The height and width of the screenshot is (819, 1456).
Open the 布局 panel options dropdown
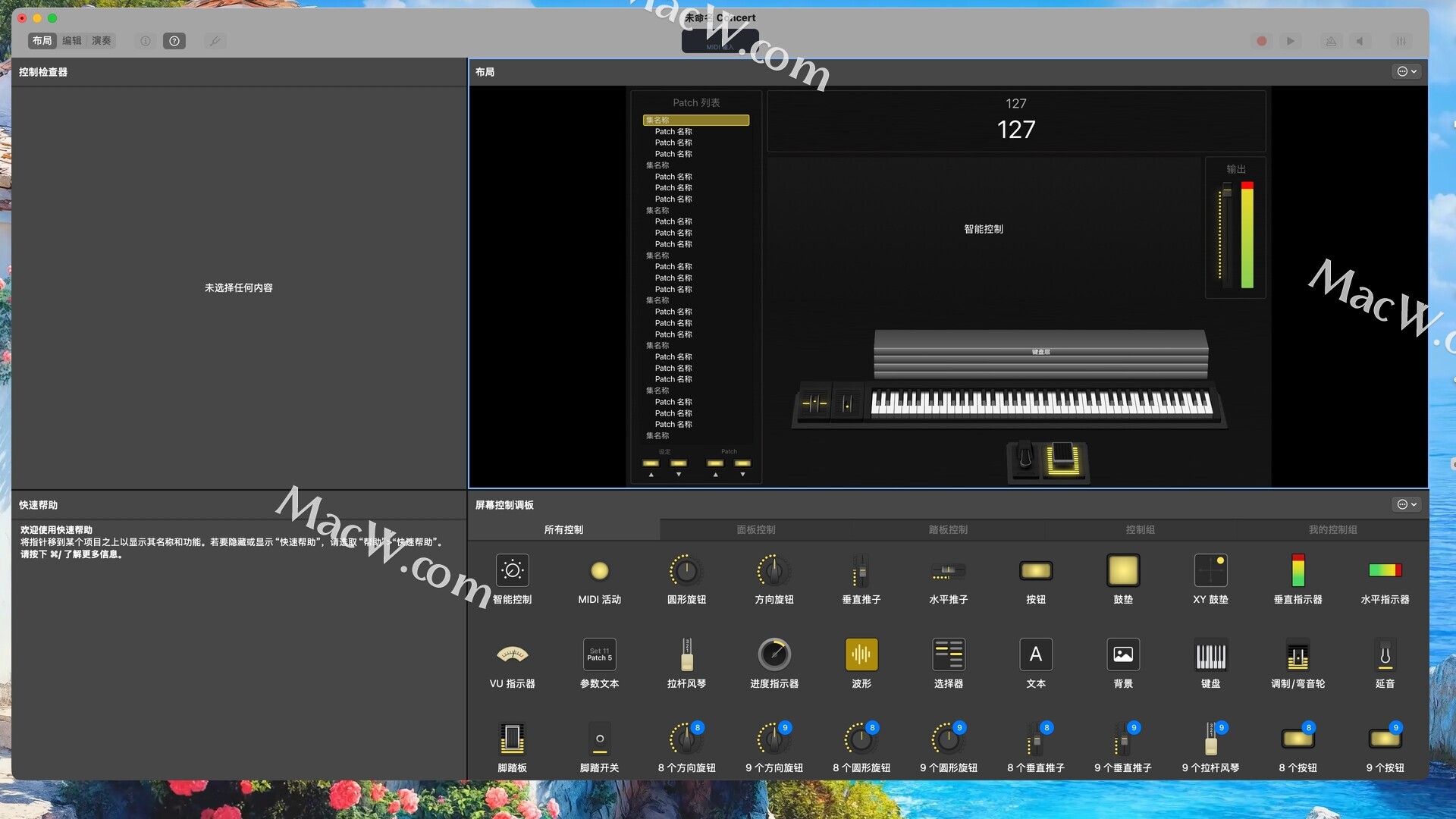click(x=1407, y=71)
